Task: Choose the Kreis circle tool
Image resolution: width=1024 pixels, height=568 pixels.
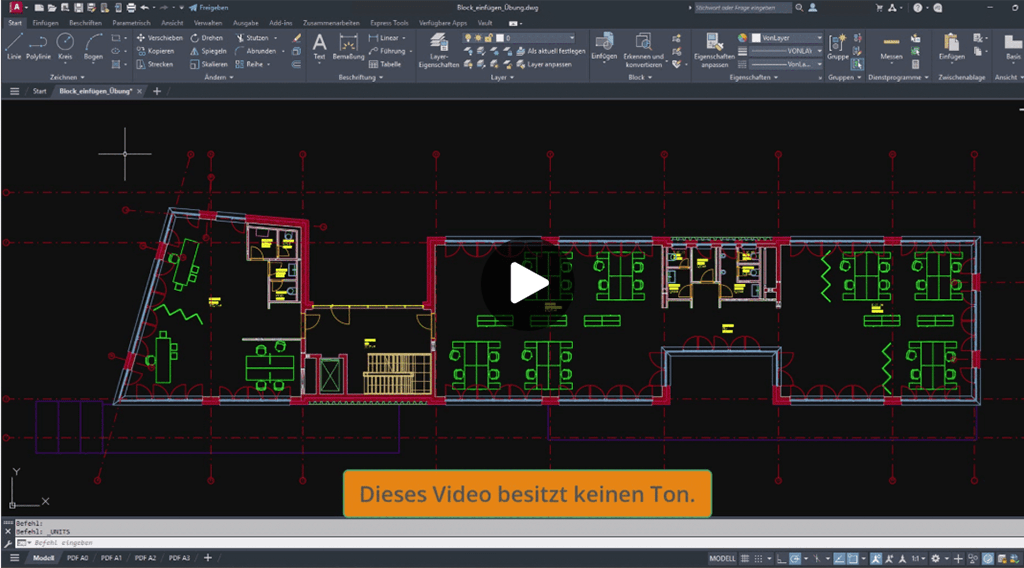Action: click(x=65, y=46)
